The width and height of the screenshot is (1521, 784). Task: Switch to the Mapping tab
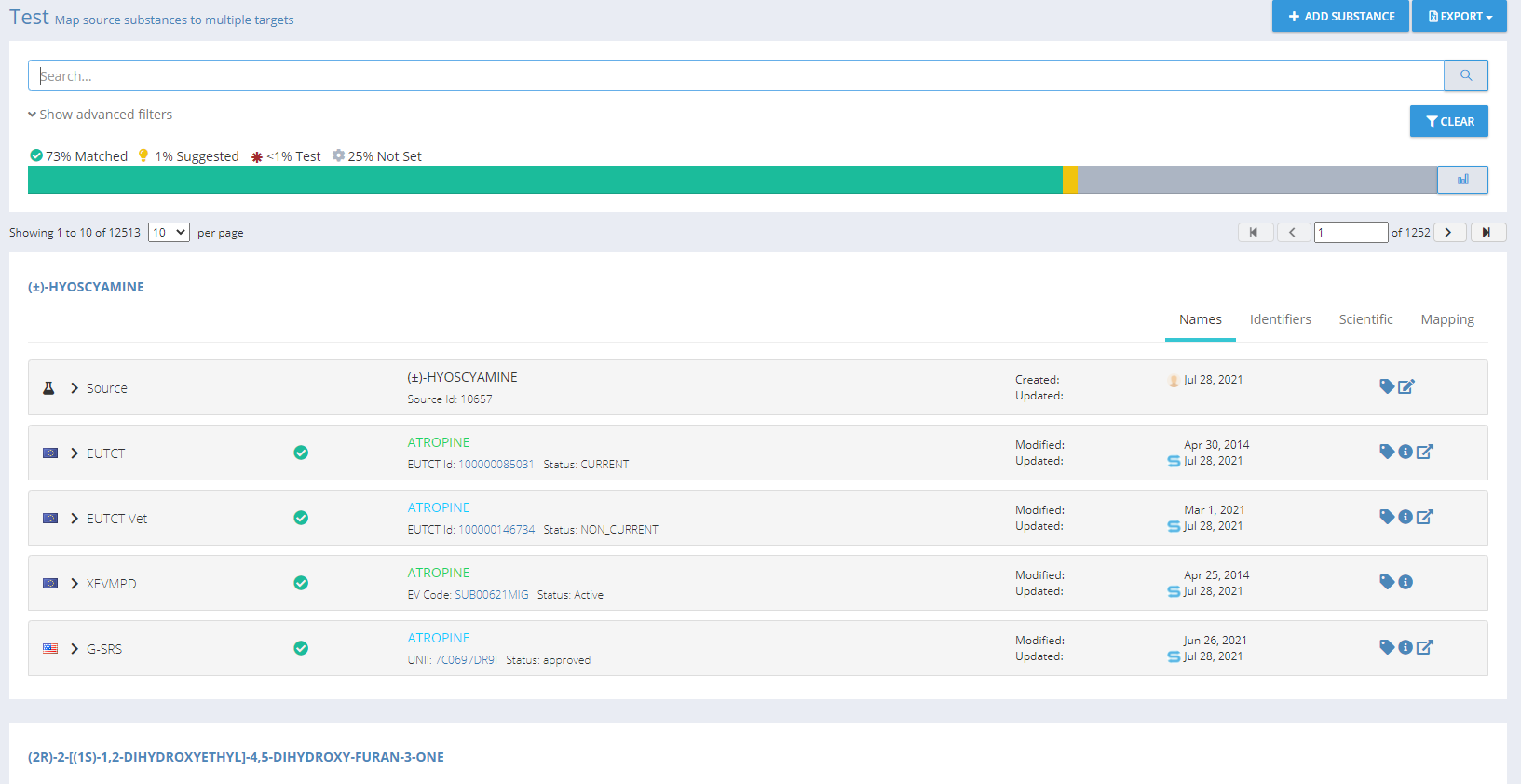[x=1446, y=319]
